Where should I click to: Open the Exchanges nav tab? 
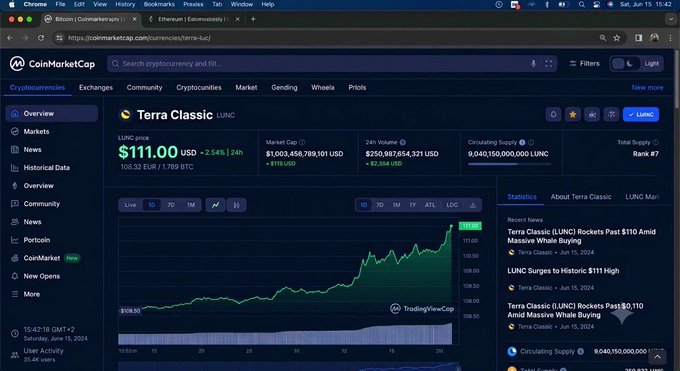(96, 87)
